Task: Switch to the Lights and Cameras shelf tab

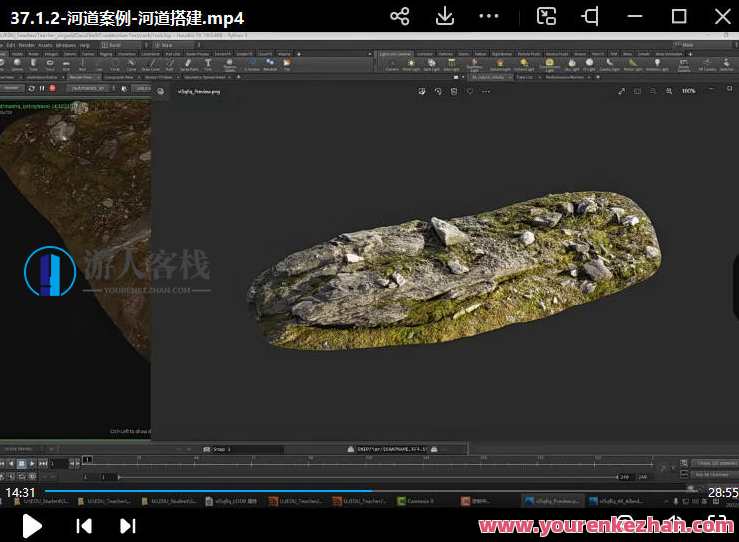Action: pos(397,54)
